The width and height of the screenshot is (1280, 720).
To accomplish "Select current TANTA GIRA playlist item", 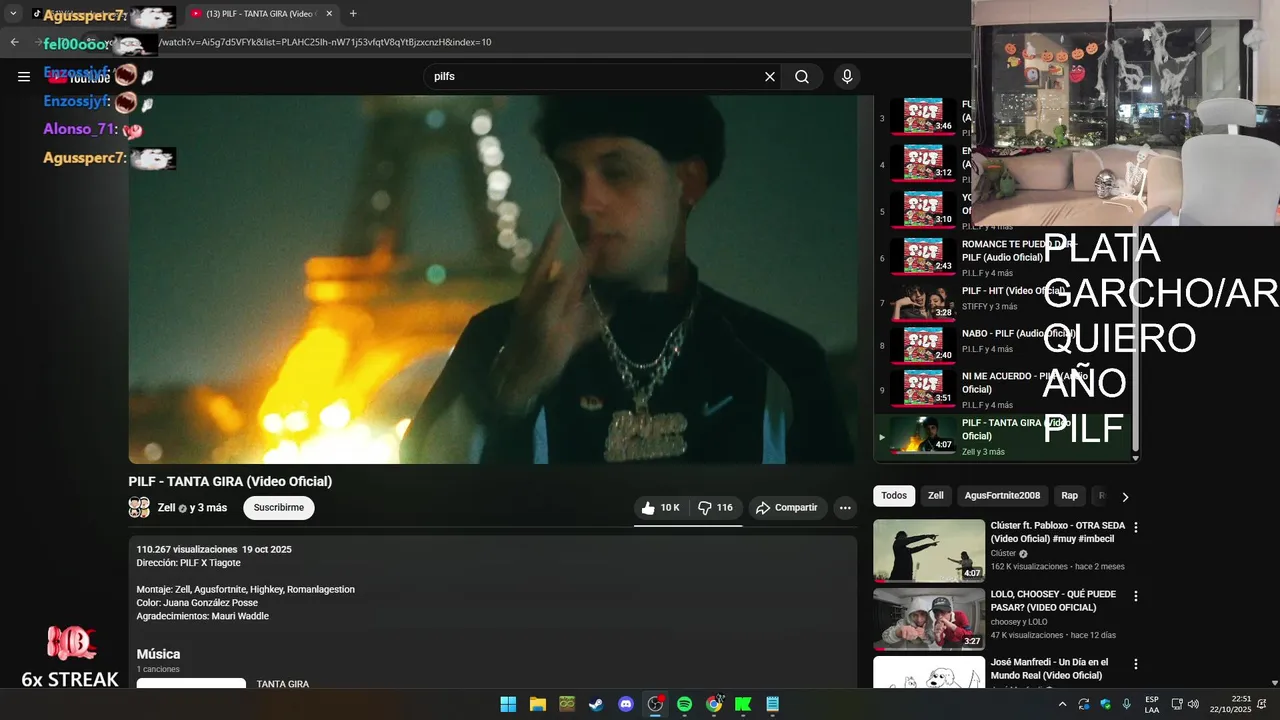I will pyautogui.click(x=1005, y=436).
